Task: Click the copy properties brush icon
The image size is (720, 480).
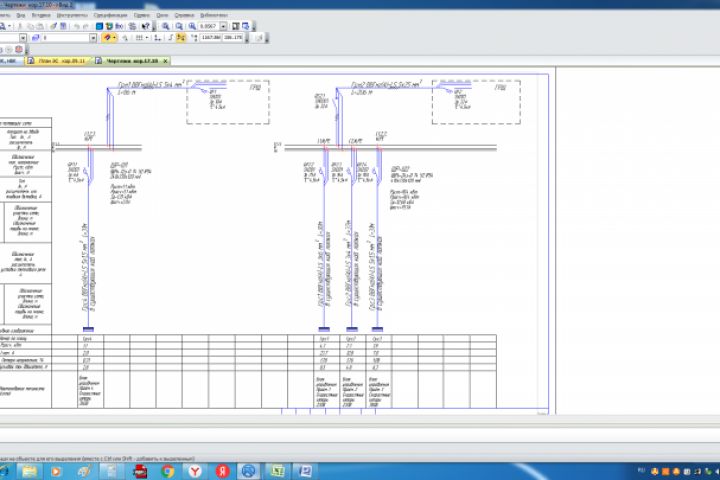Action: (x=53, y=26)
